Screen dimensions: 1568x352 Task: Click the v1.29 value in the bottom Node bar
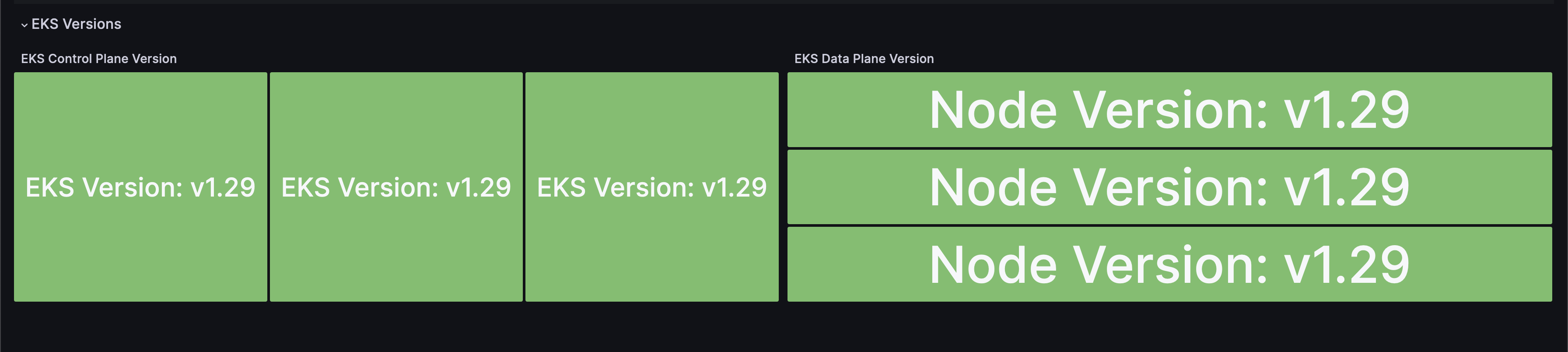(1347, 265)
